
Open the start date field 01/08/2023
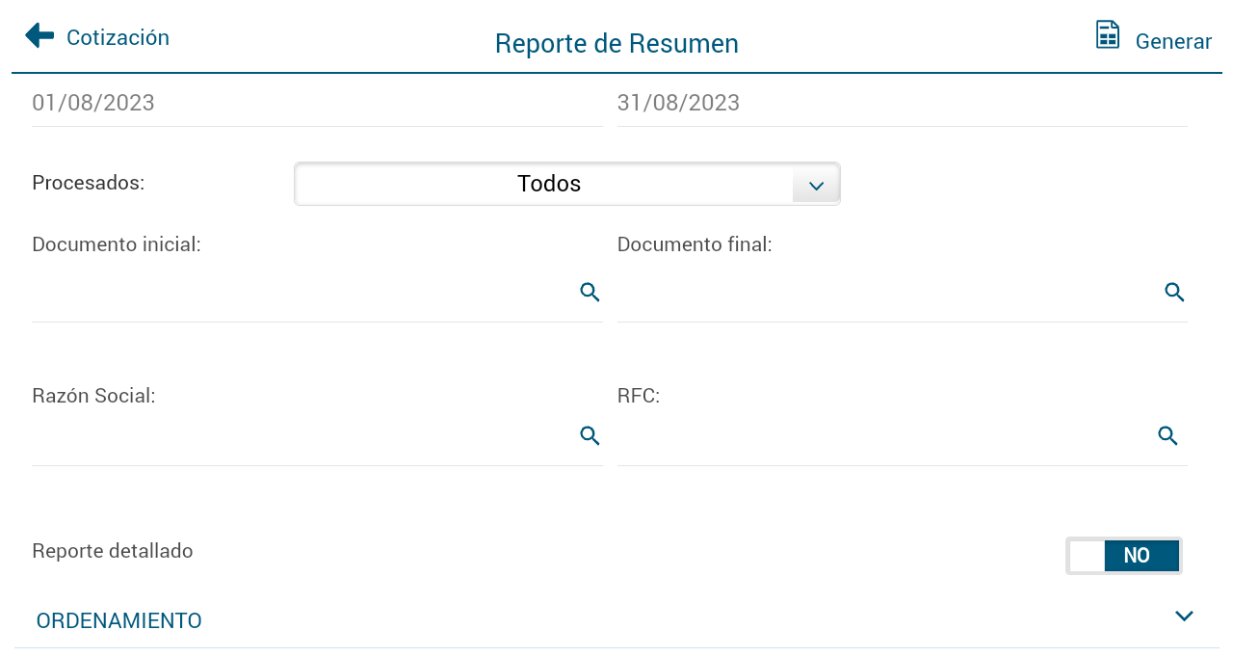point(317,102)
